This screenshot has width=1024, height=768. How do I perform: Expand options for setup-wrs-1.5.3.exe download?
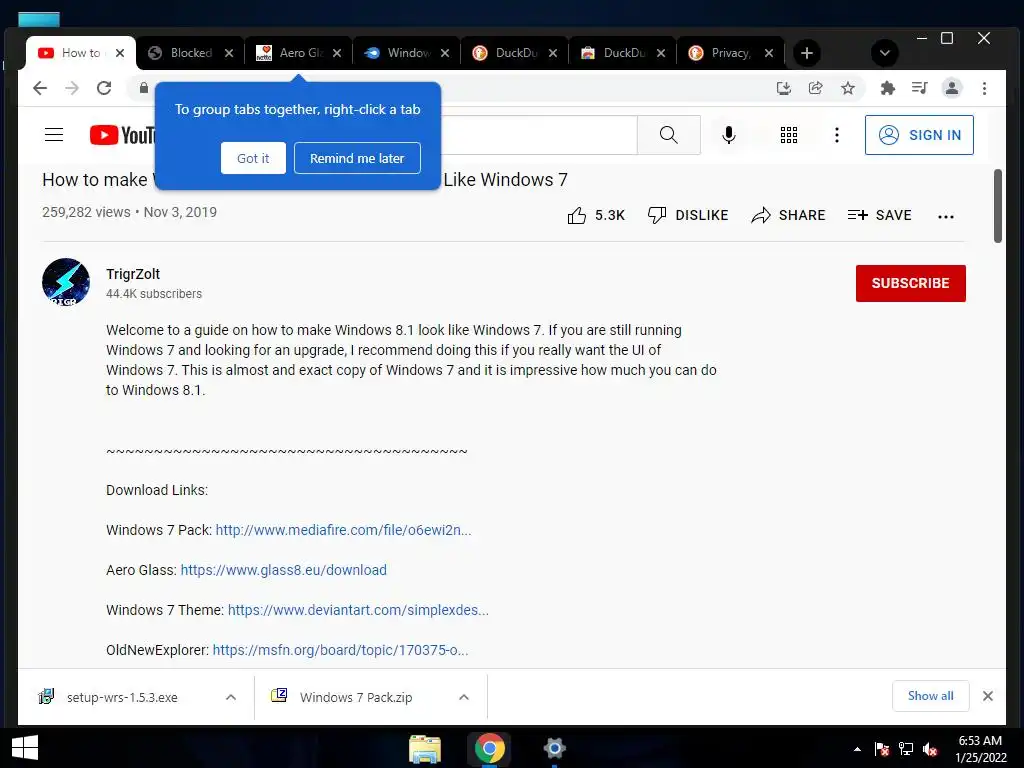click(231, 697)
